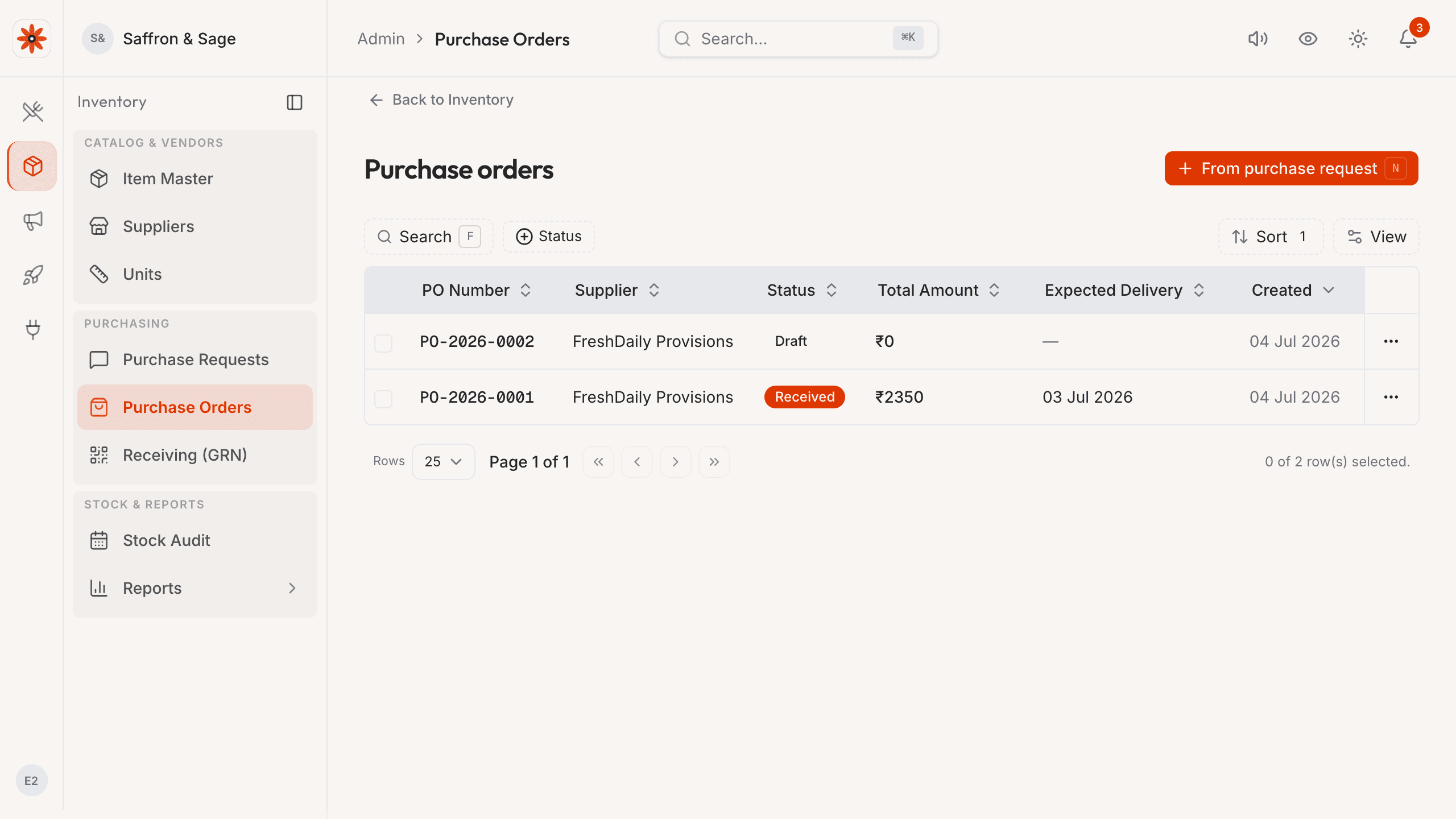
Task: Go to the first page
Action: click(598, 462)
